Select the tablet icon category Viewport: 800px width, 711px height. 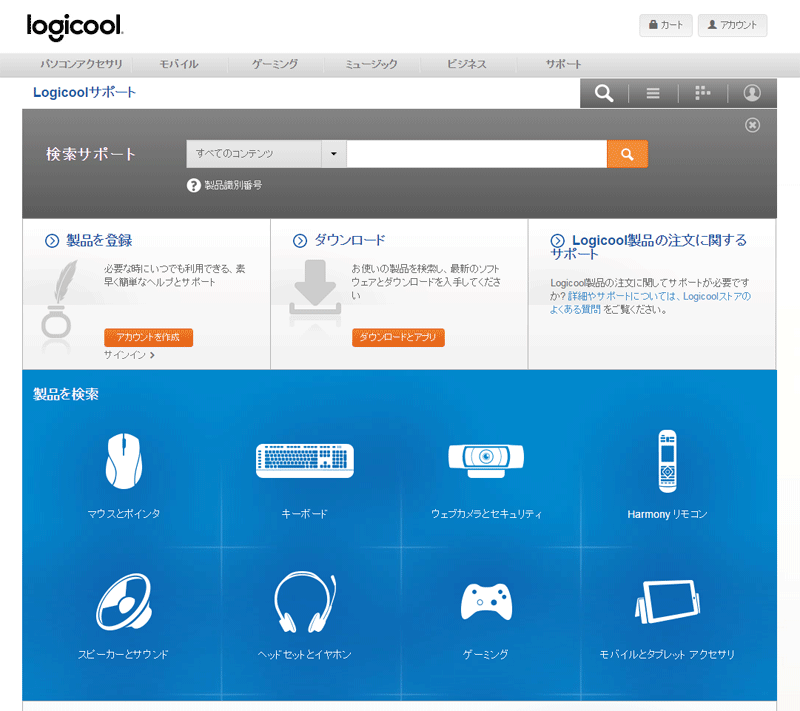pos(667,602)
